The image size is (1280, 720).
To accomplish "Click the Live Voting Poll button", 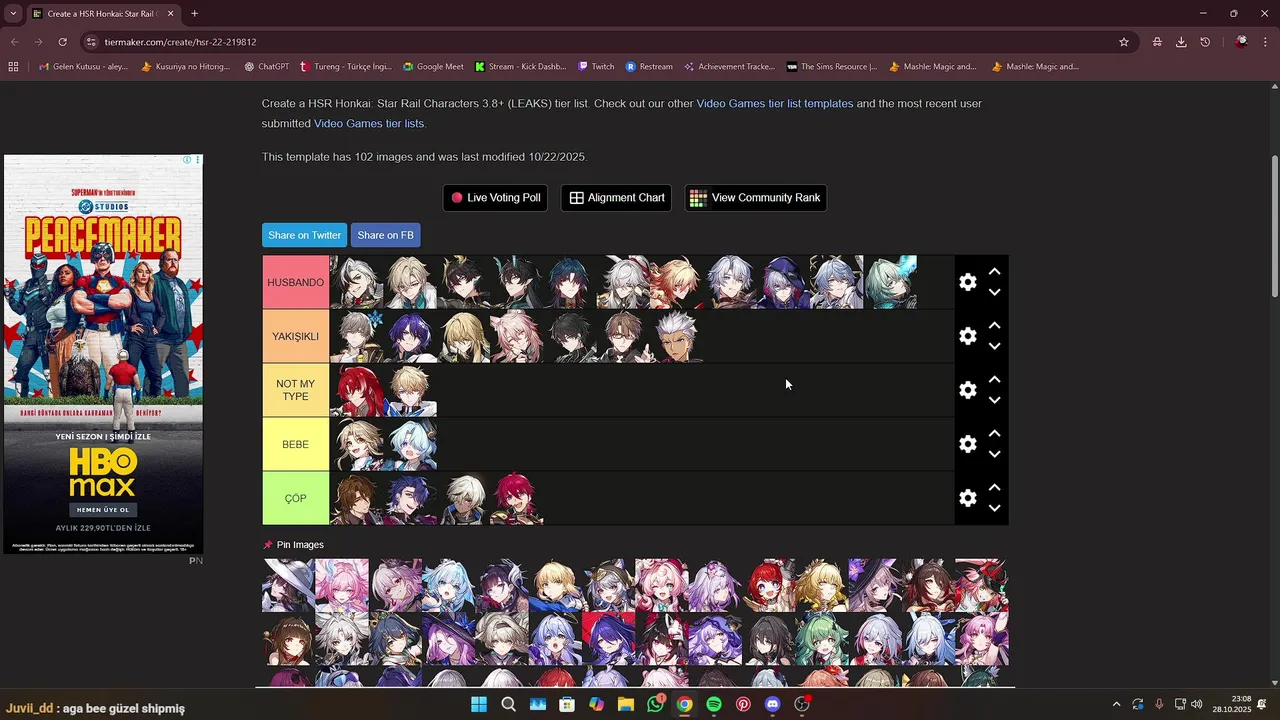I will 495,198.
